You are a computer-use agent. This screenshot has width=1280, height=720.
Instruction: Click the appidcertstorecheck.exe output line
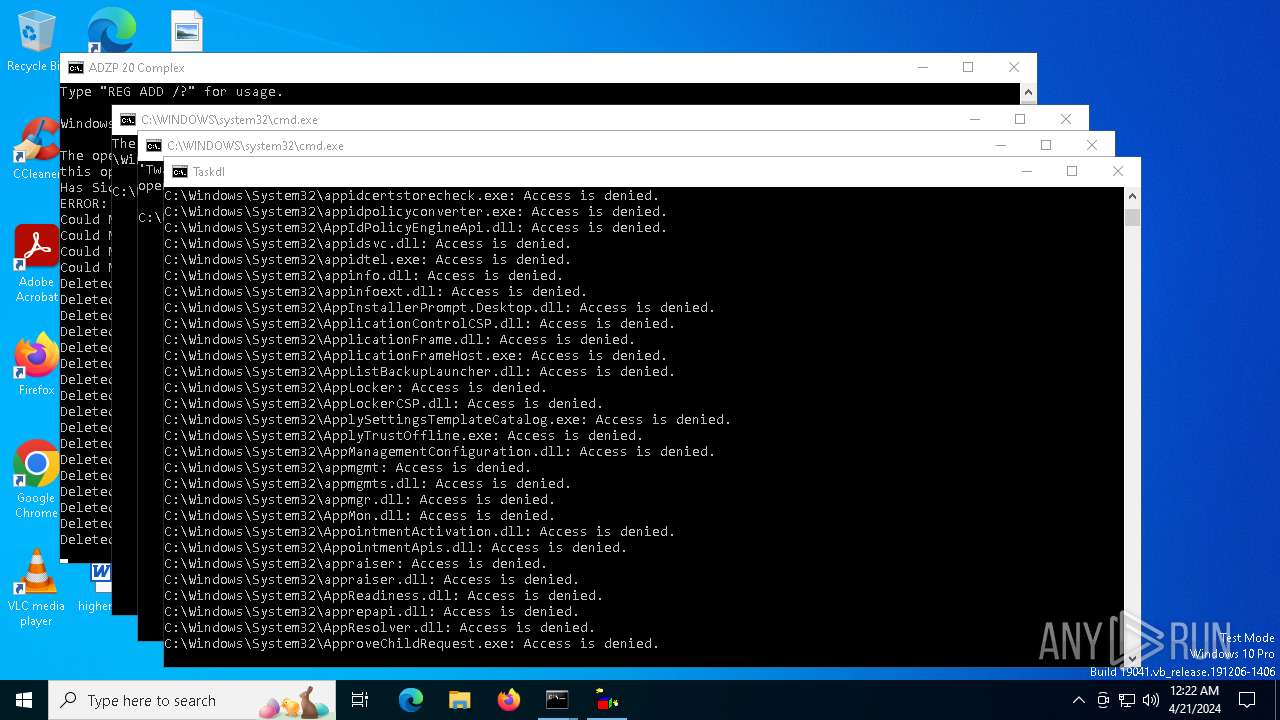click(x=412, y=195)
